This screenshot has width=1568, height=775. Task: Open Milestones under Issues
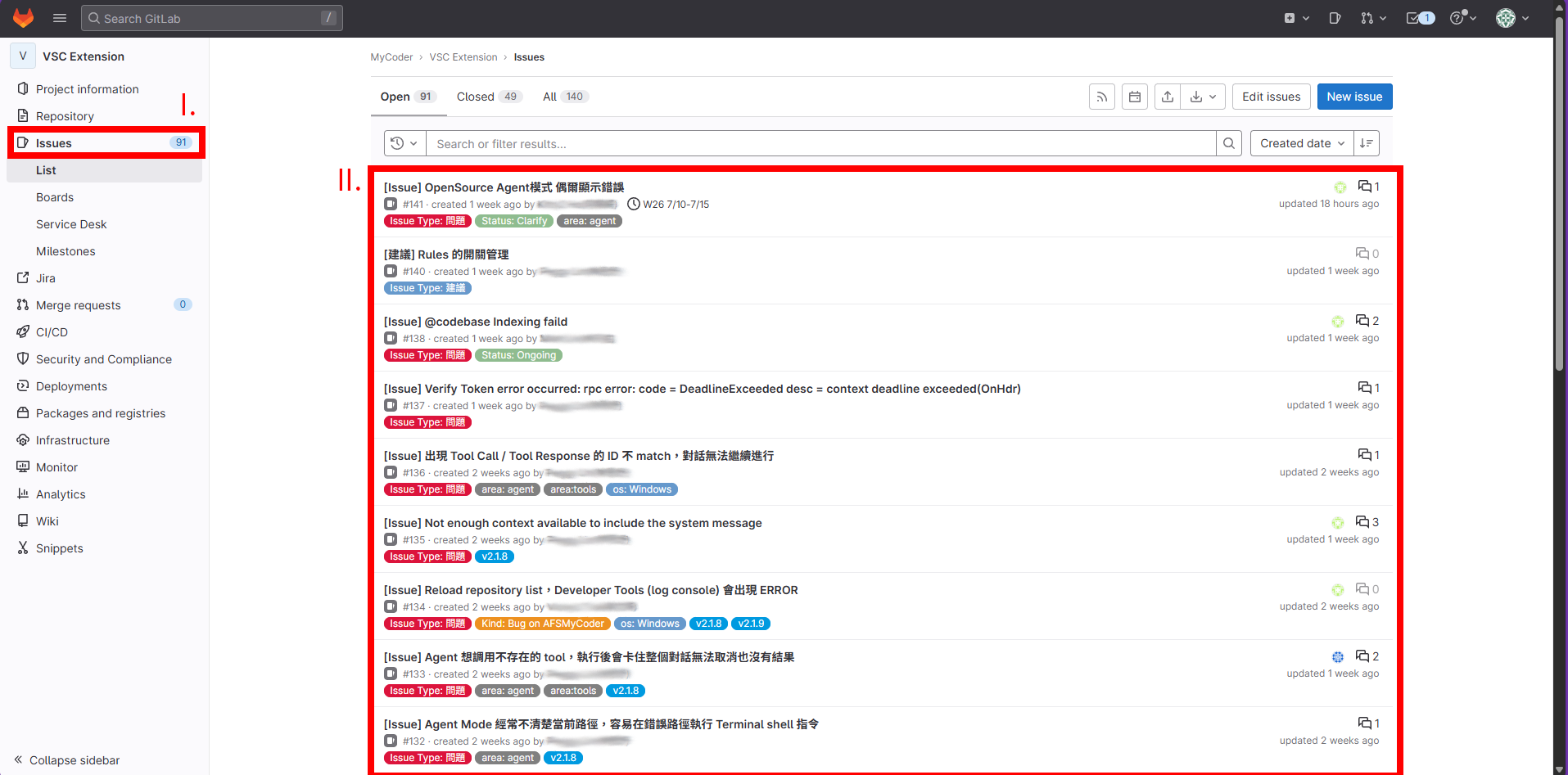(104, 251)
